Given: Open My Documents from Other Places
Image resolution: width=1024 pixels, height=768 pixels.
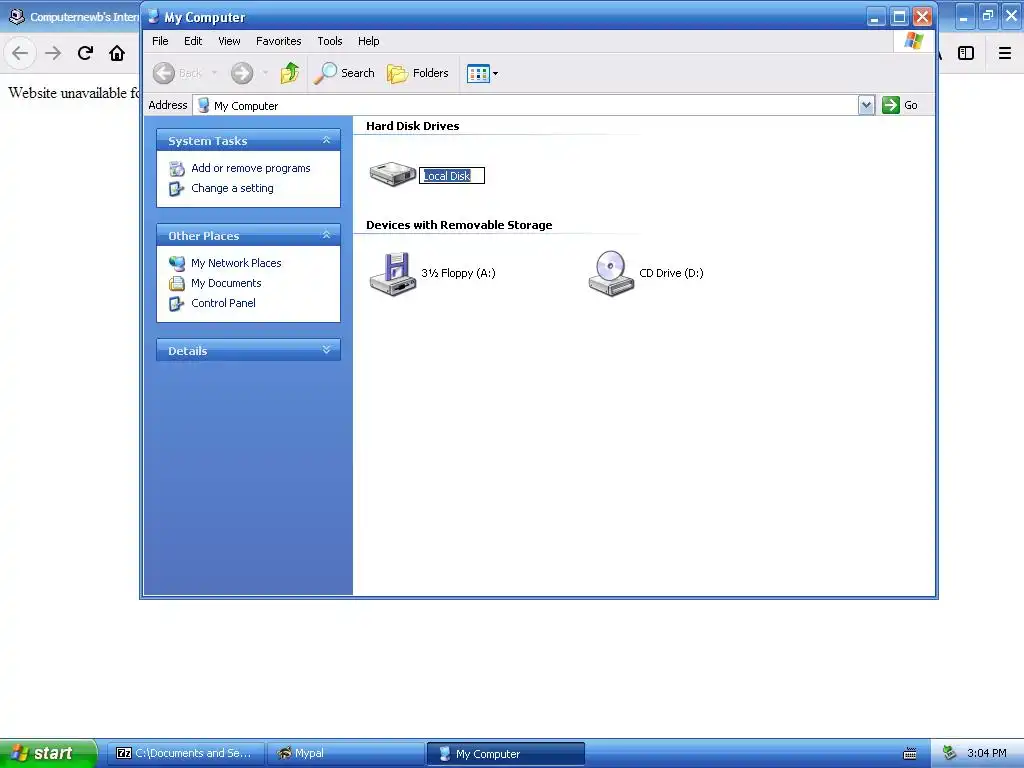Looking at the screenshot, I should [226, 283].
